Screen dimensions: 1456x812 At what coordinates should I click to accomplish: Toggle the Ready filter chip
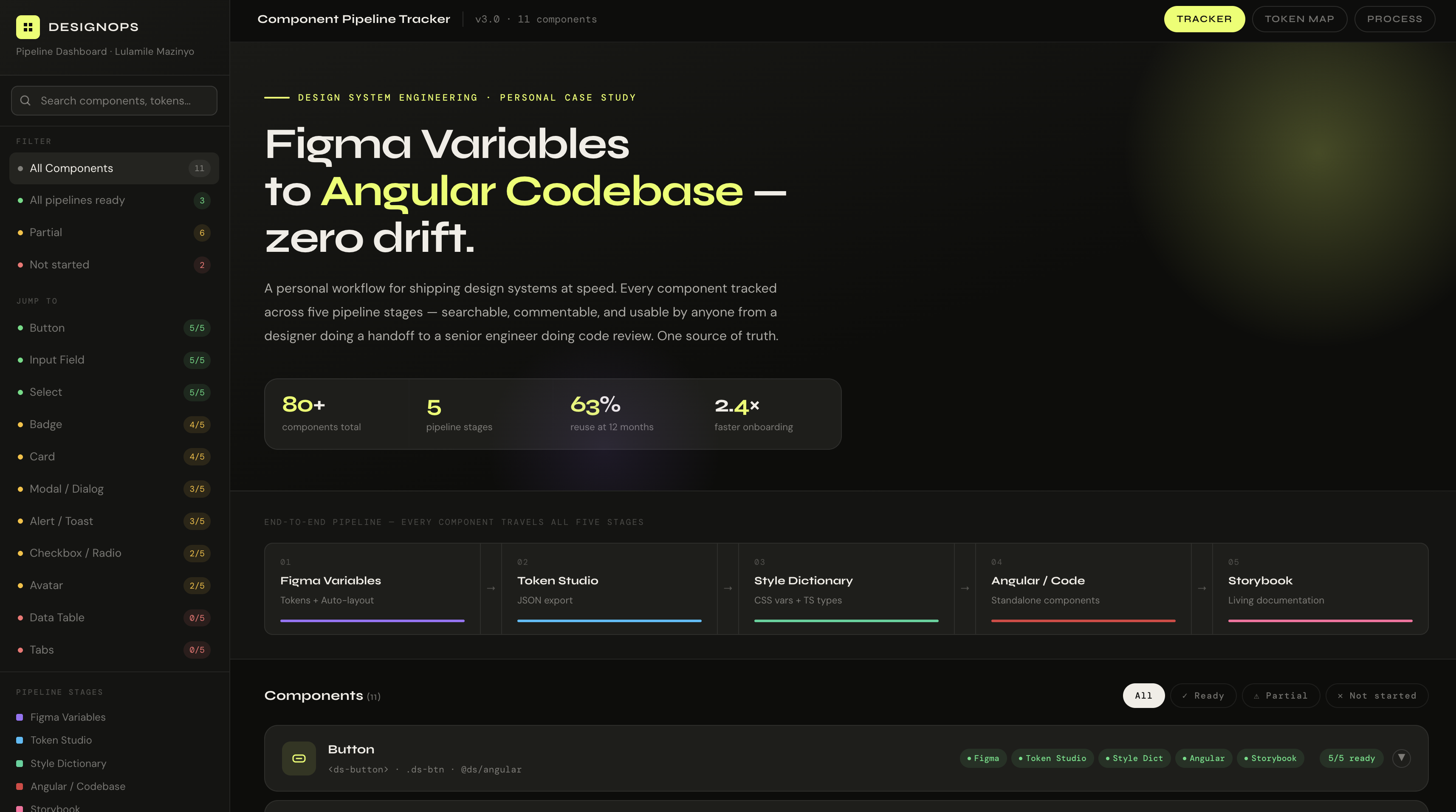1203,696
